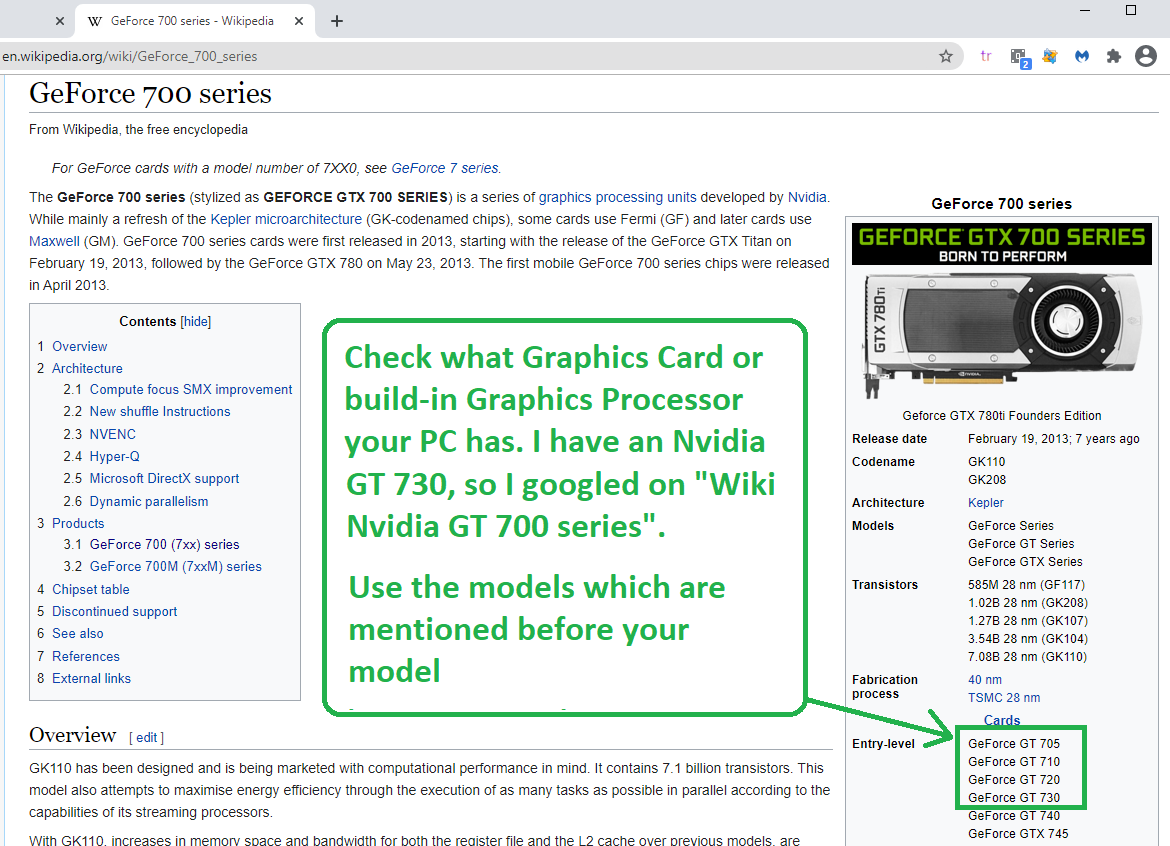Open the Maxwell link
The image size is (1170, 846).
[x=54, y=241]
